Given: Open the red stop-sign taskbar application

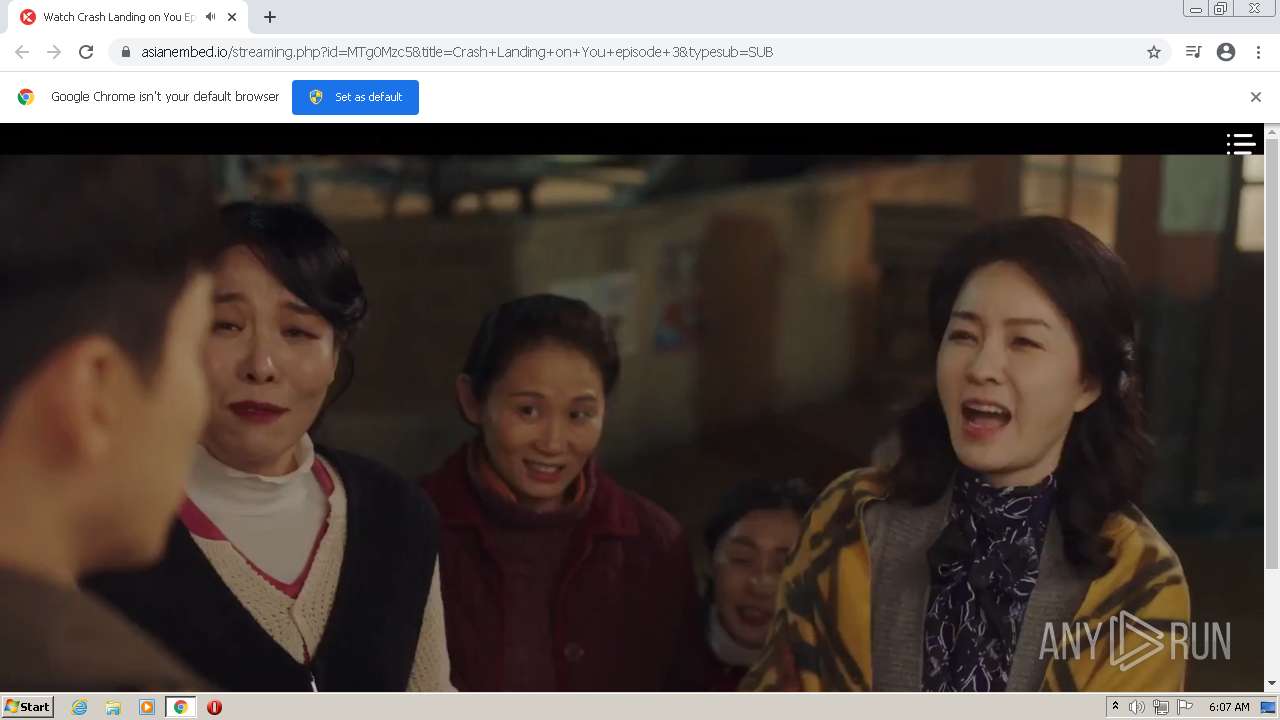Looking at the screenshot, I should 214,707.
